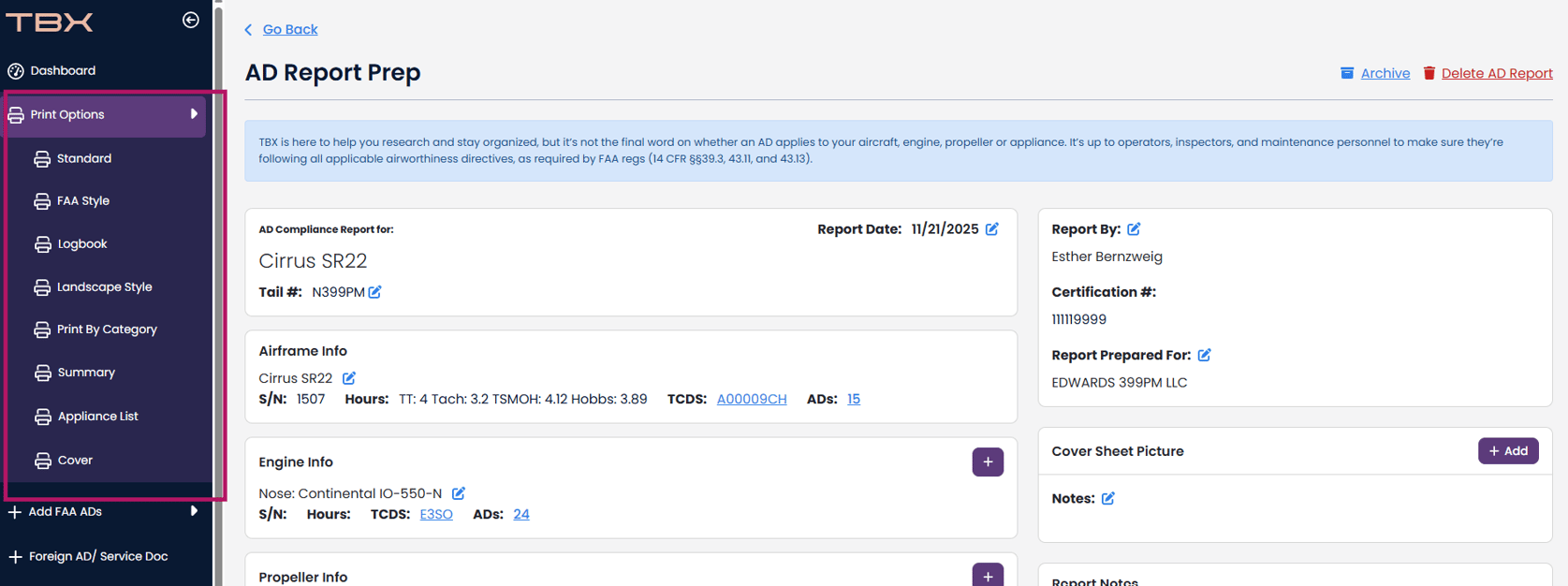Expand the Add FAA ADs submenu arrow
The height and width of the screenshot is (586, 1568).
pyautogui.click(x=194, y=511)
